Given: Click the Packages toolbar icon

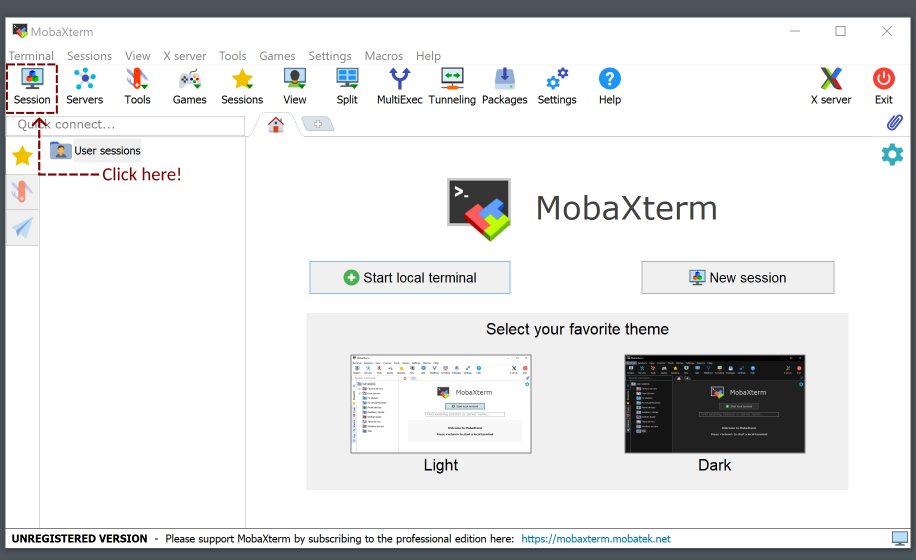Looking at the screenshot, I should click(x=504, y=86).
